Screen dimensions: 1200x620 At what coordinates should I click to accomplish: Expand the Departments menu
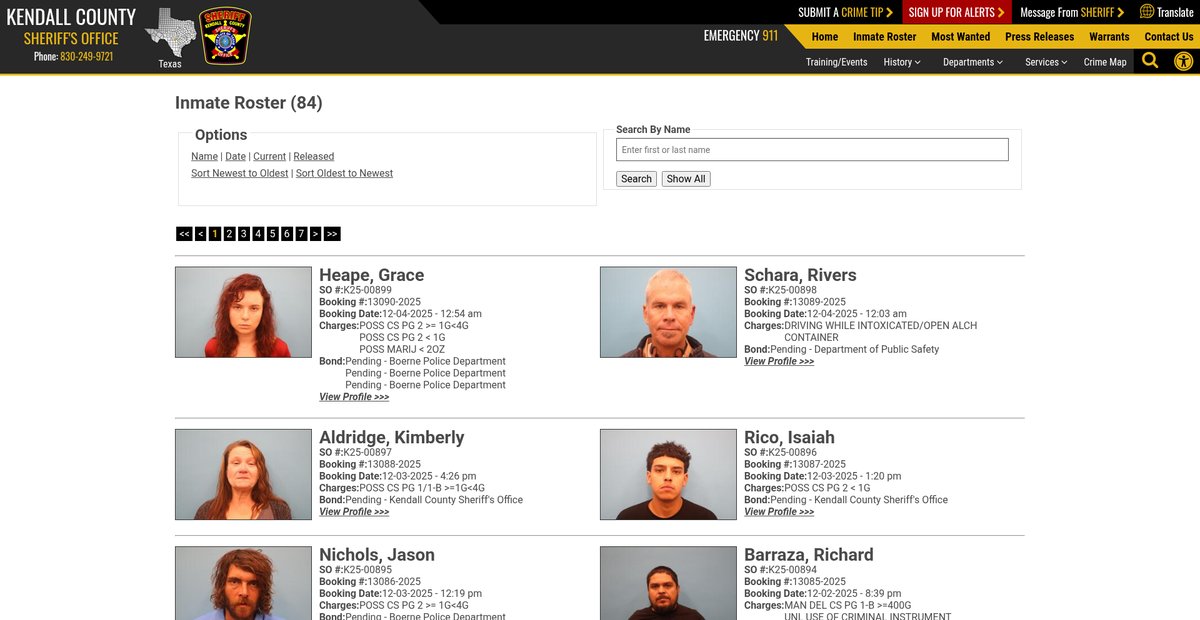pyautogui.click(x=973, y=62)
